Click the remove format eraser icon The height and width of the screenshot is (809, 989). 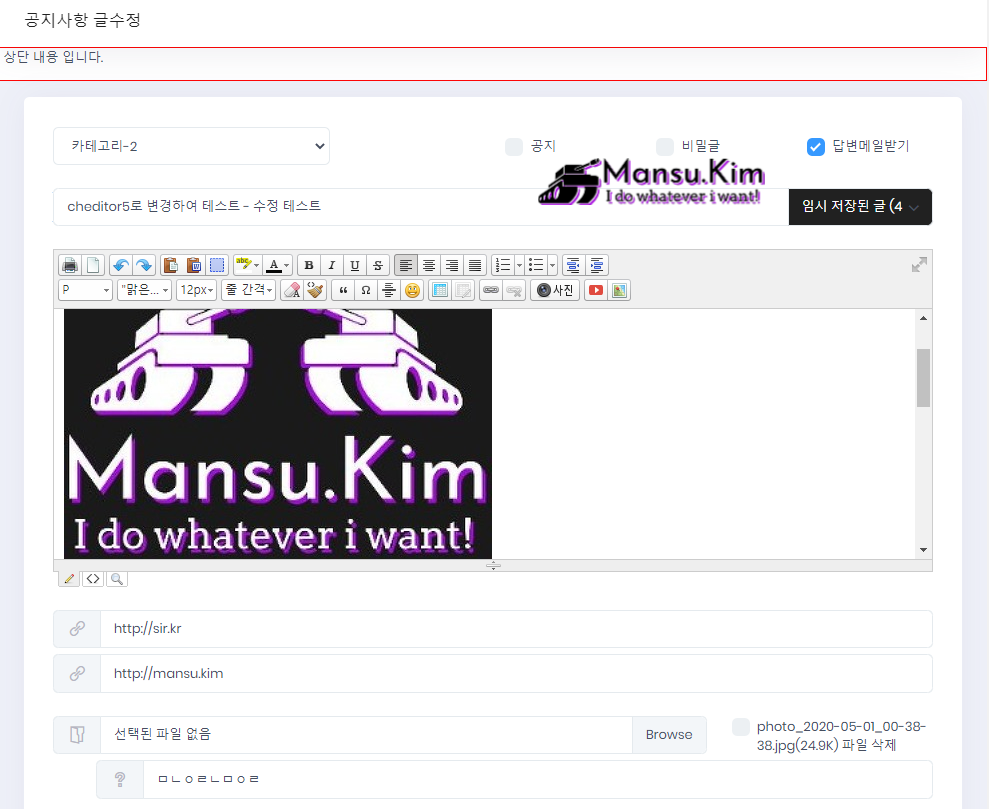point(292,290)
